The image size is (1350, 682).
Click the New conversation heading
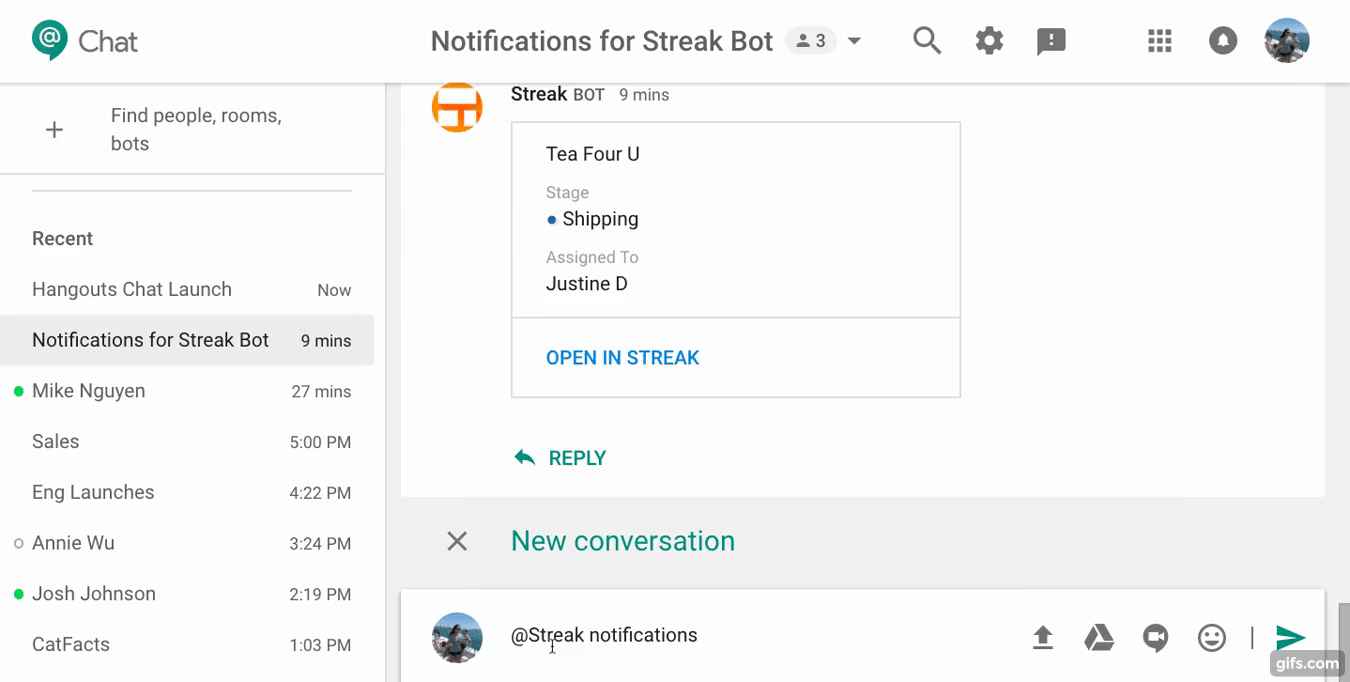click(623, 541)
